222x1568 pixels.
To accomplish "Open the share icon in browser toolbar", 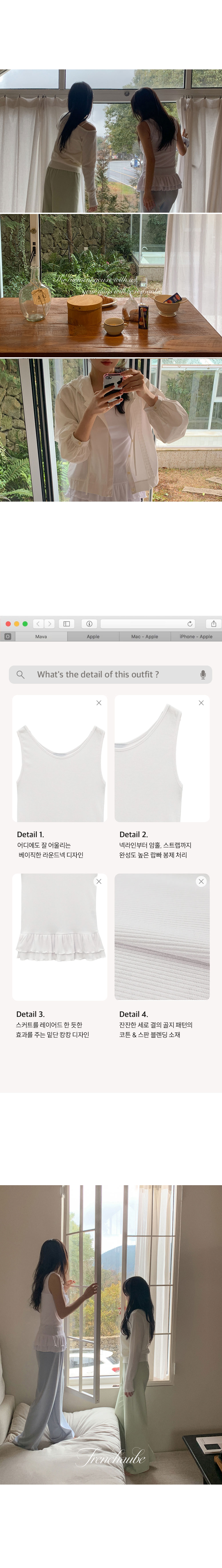I will click(214, 623).
